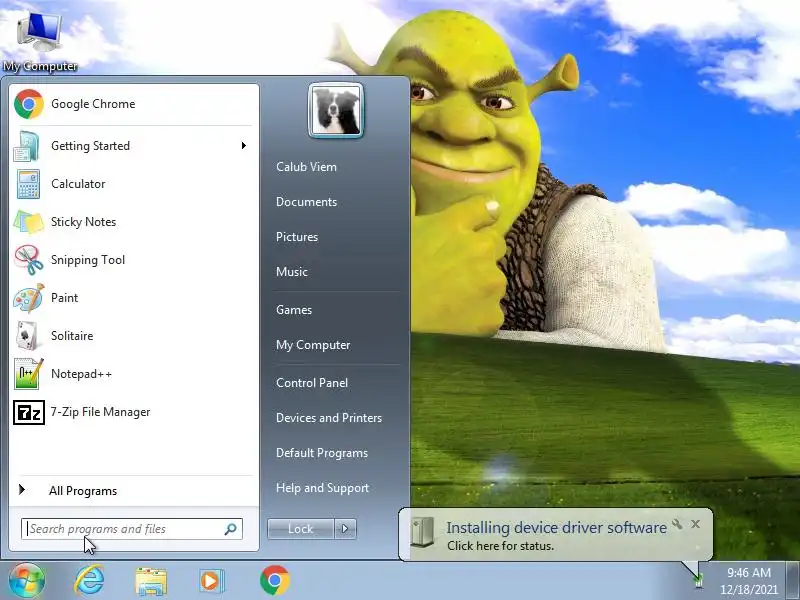The image size is (800, 600).
Task: Click My Computer desktop icon
Action: pyautogui.click(x=40, y=41)
